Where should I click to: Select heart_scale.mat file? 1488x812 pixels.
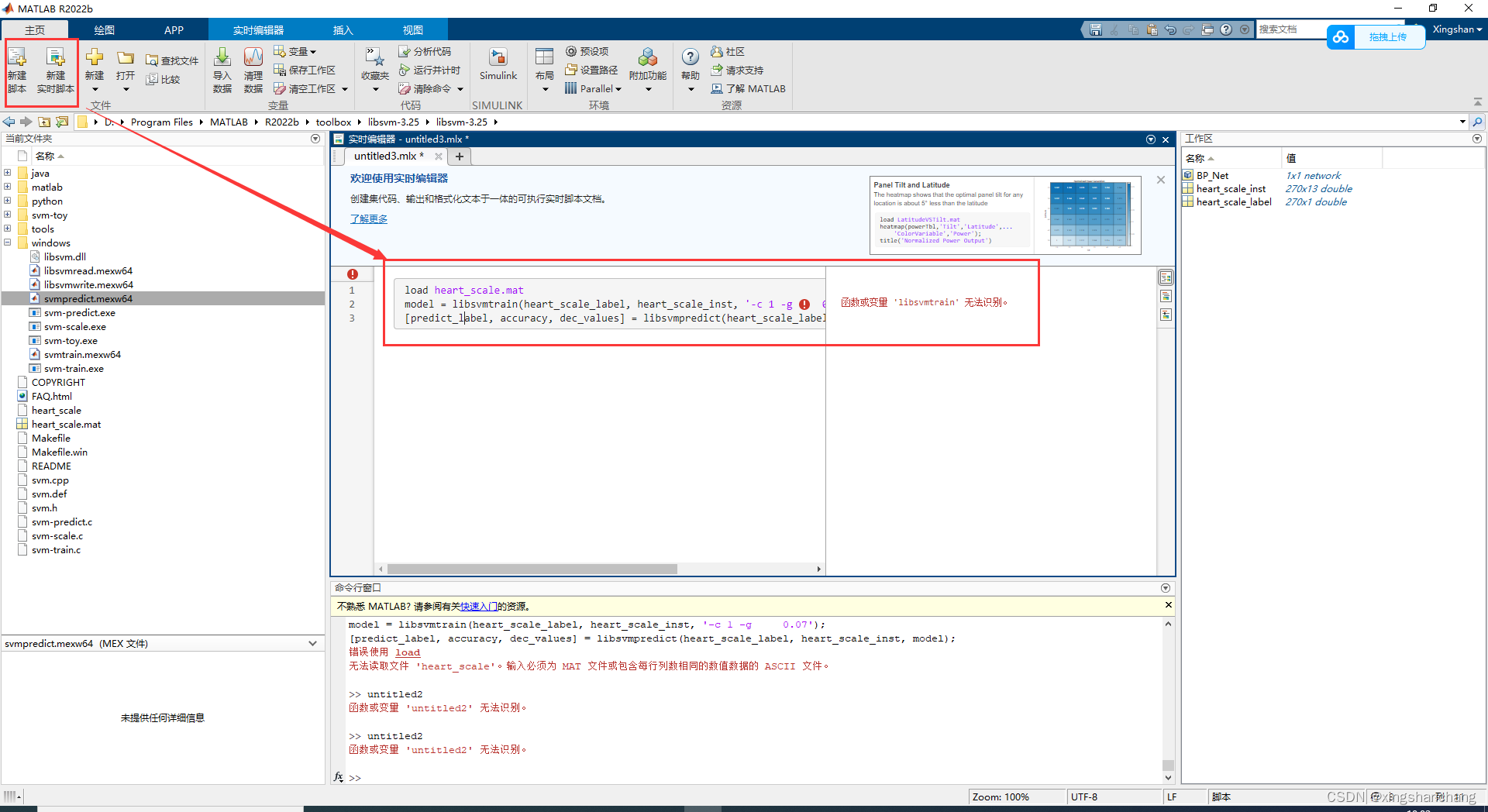click(66, 424)
